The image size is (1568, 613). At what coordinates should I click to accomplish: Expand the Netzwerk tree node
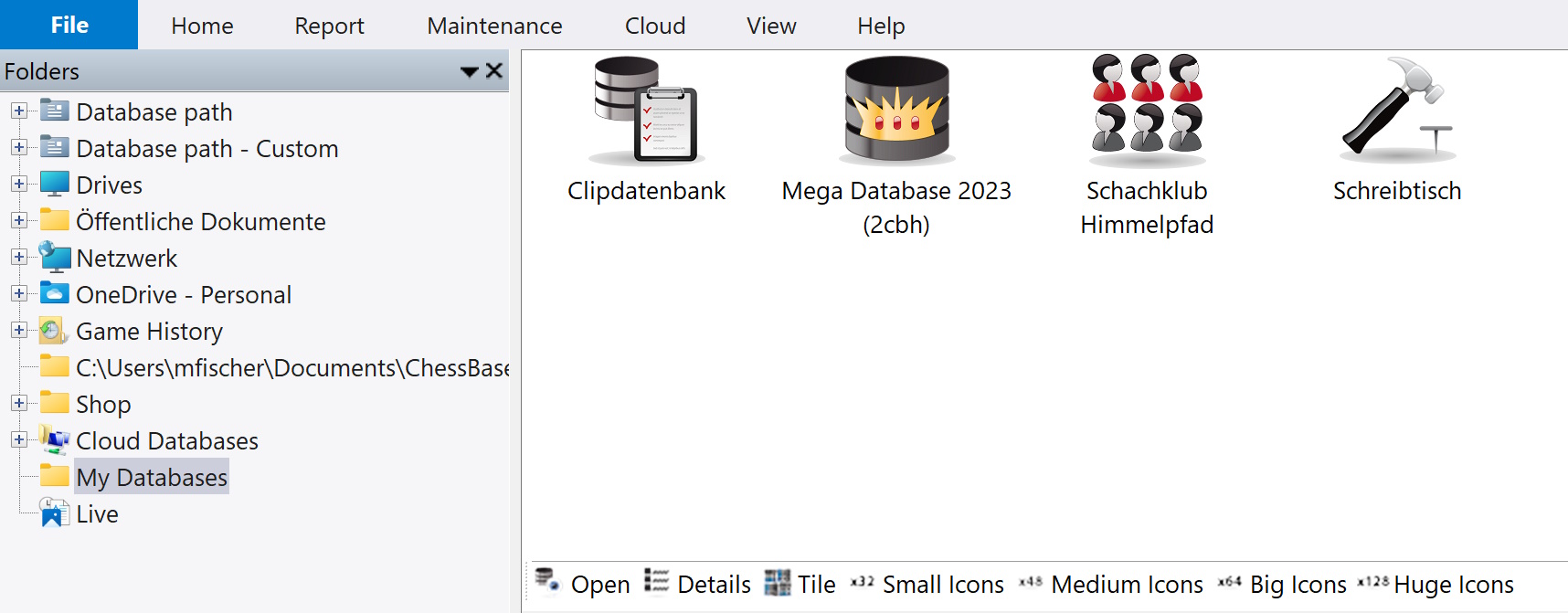tap(18, 257)
